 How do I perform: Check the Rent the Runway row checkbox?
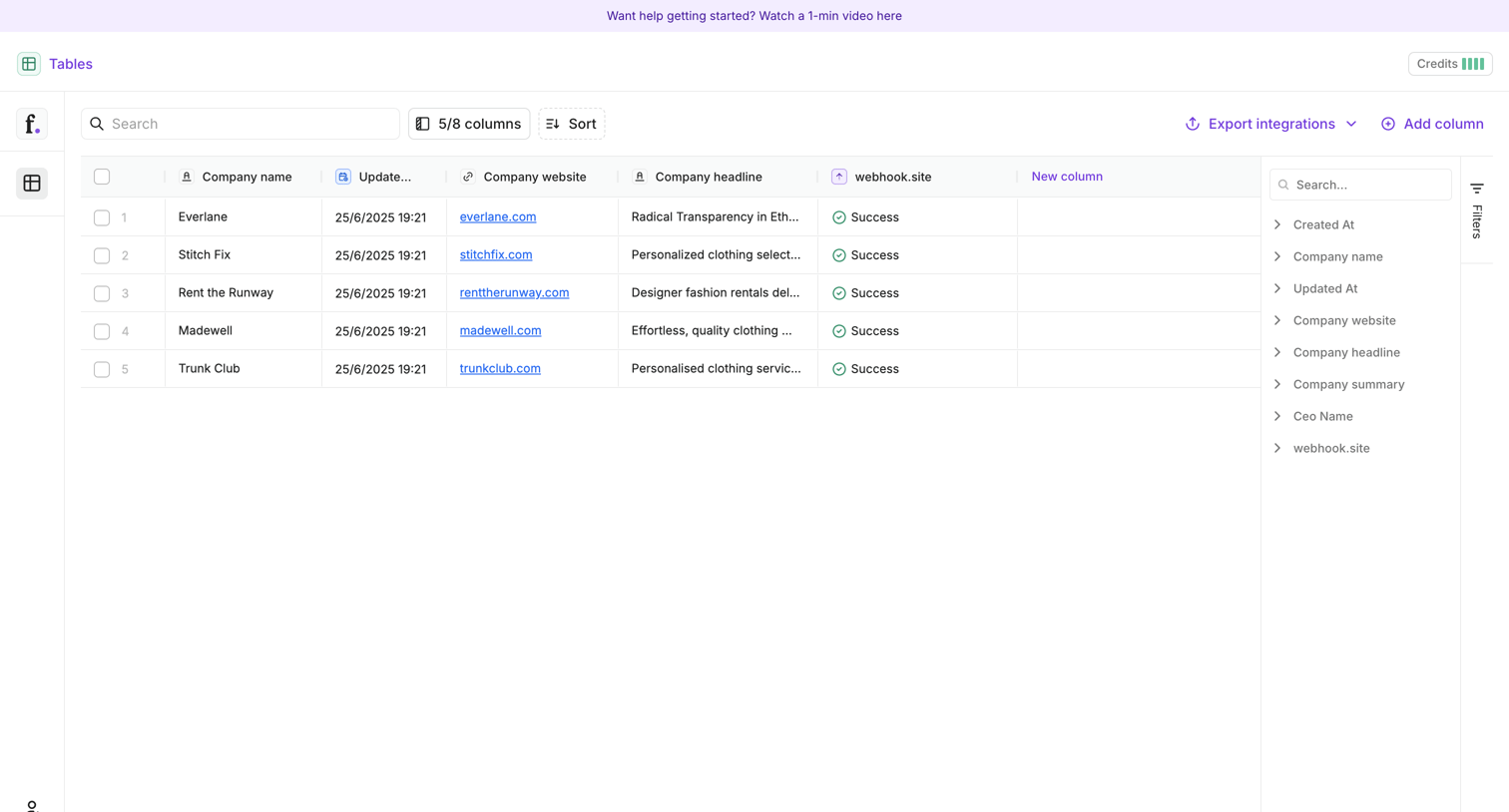[102, 293]
